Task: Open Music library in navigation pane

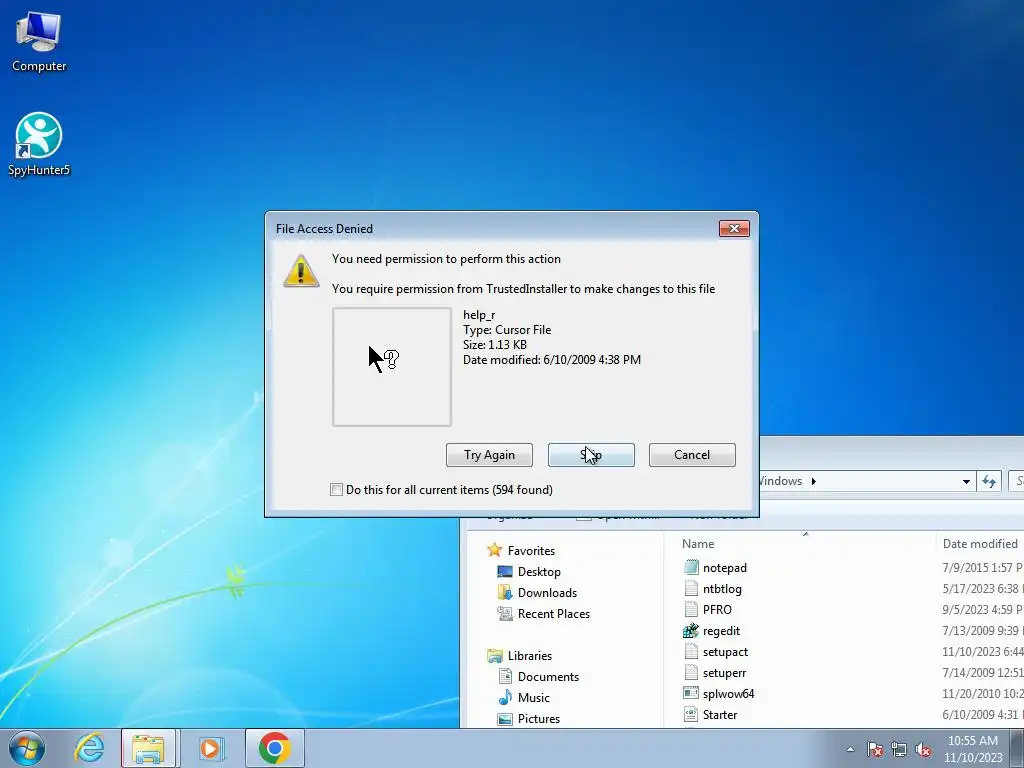Action: (534, 697)
